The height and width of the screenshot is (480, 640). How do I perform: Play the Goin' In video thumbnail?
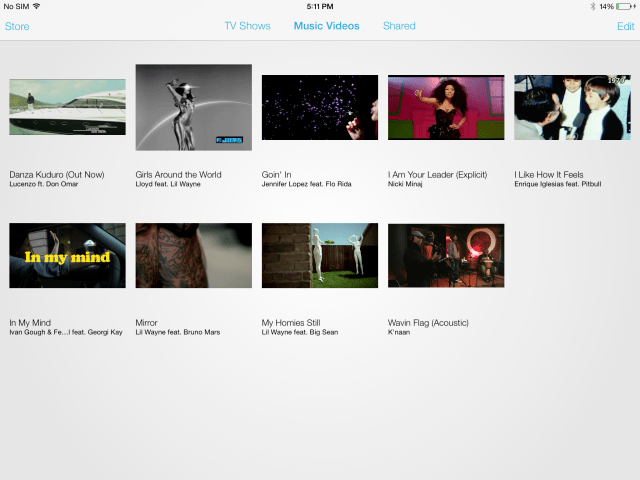coord(320,107)
